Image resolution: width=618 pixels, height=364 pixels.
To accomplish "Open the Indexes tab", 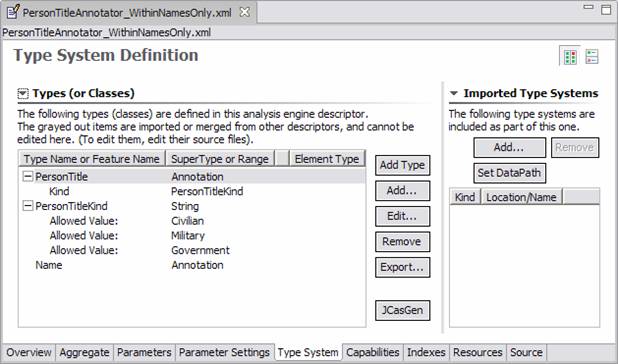I will [x=426, y=352].
